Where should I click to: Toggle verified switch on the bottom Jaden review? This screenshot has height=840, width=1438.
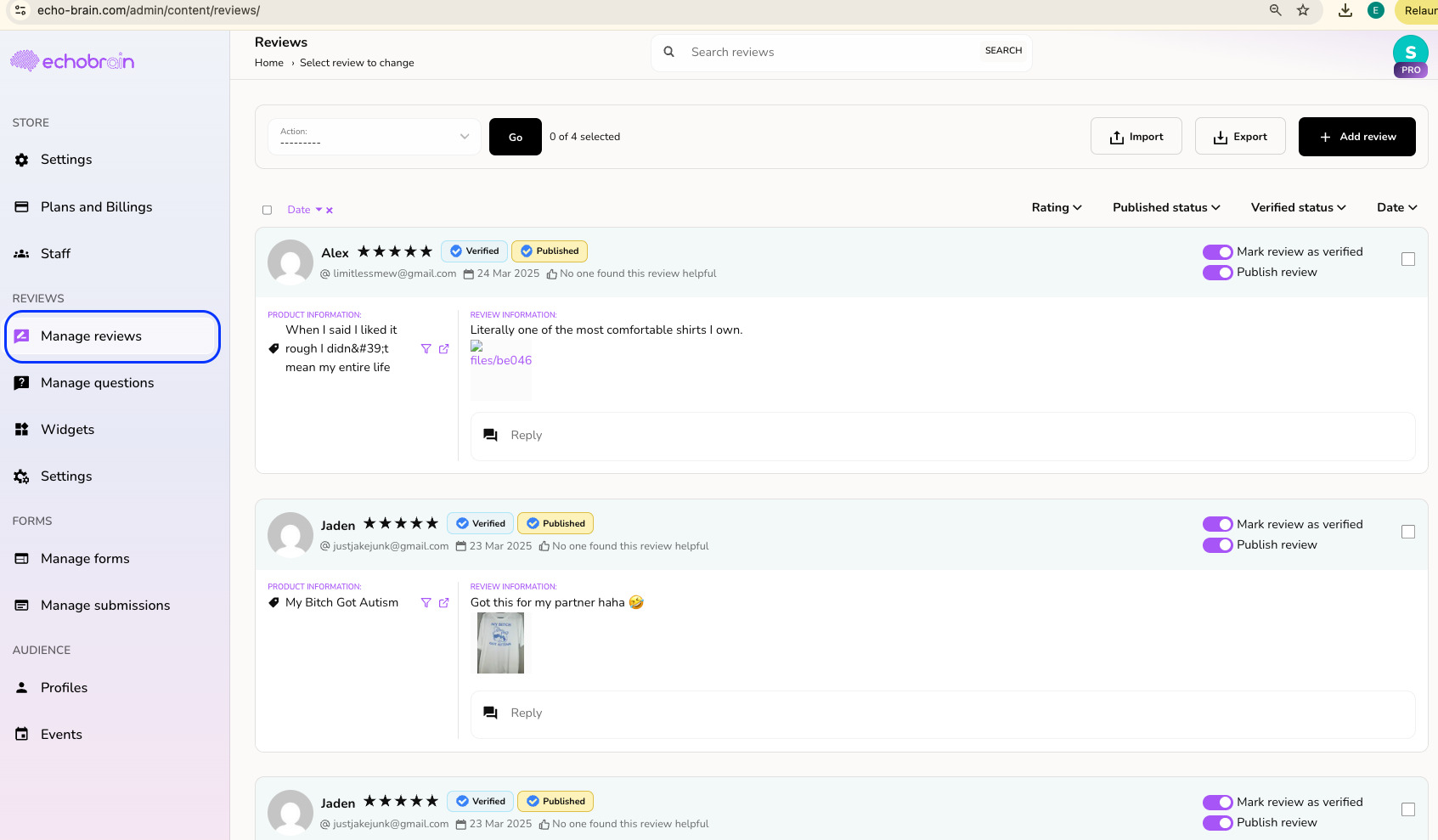point(1217,803)
